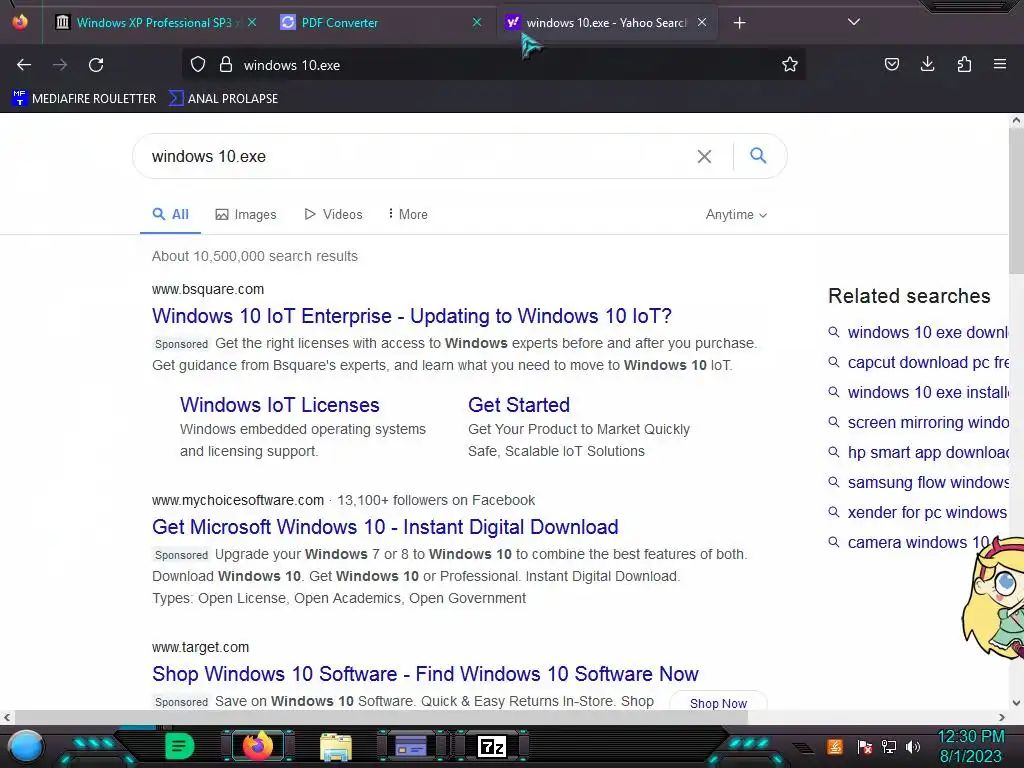Open the network tray icon
This screenshot has height=768, width=1024.
pyautogui.click(x=889, y=746)
